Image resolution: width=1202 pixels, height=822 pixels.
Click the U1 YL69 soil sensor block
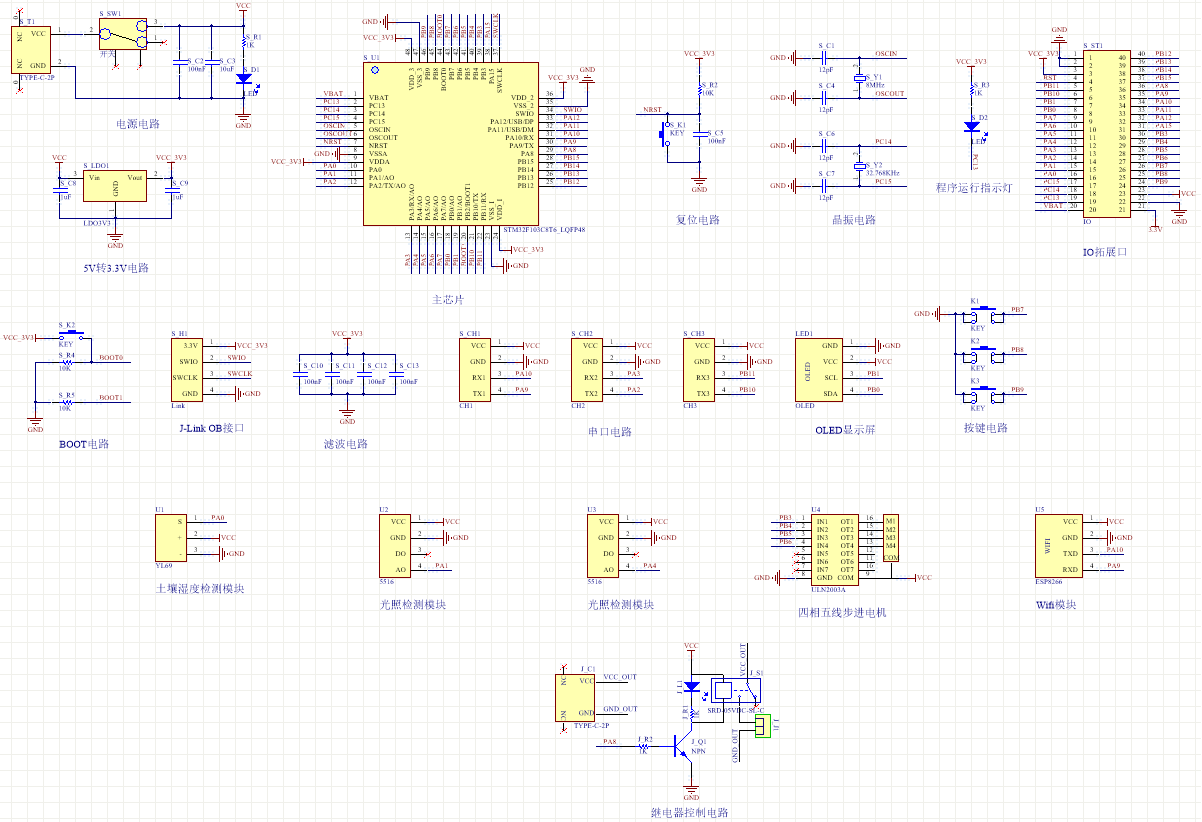point(169,538)
